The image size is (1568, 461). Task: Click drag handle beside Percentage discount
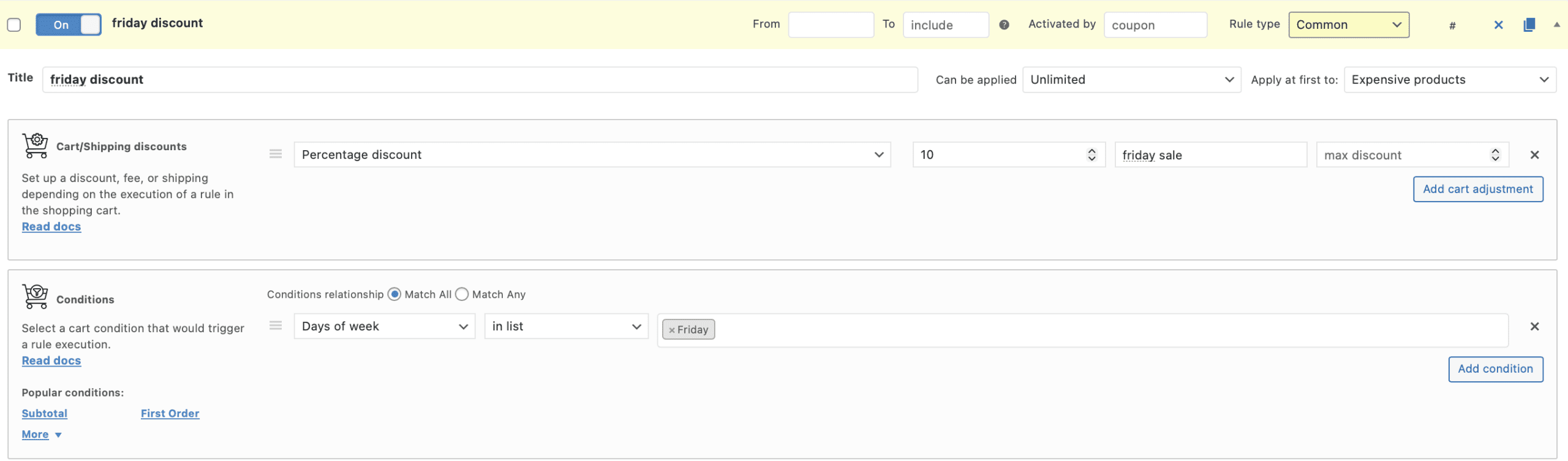(276, 154)
